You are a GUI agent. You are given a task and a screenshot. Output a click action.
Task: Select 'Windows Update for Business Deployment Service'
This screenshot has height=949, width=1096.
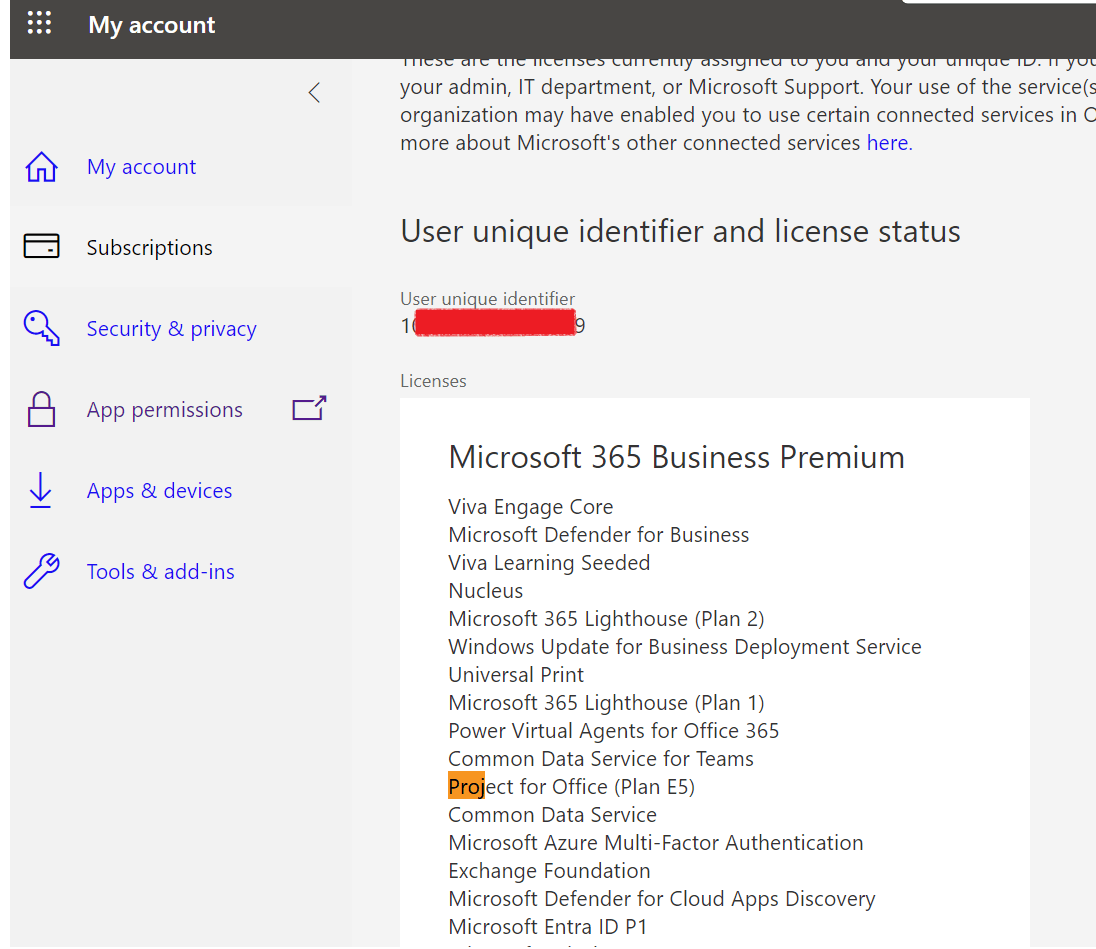pos(685,646)
